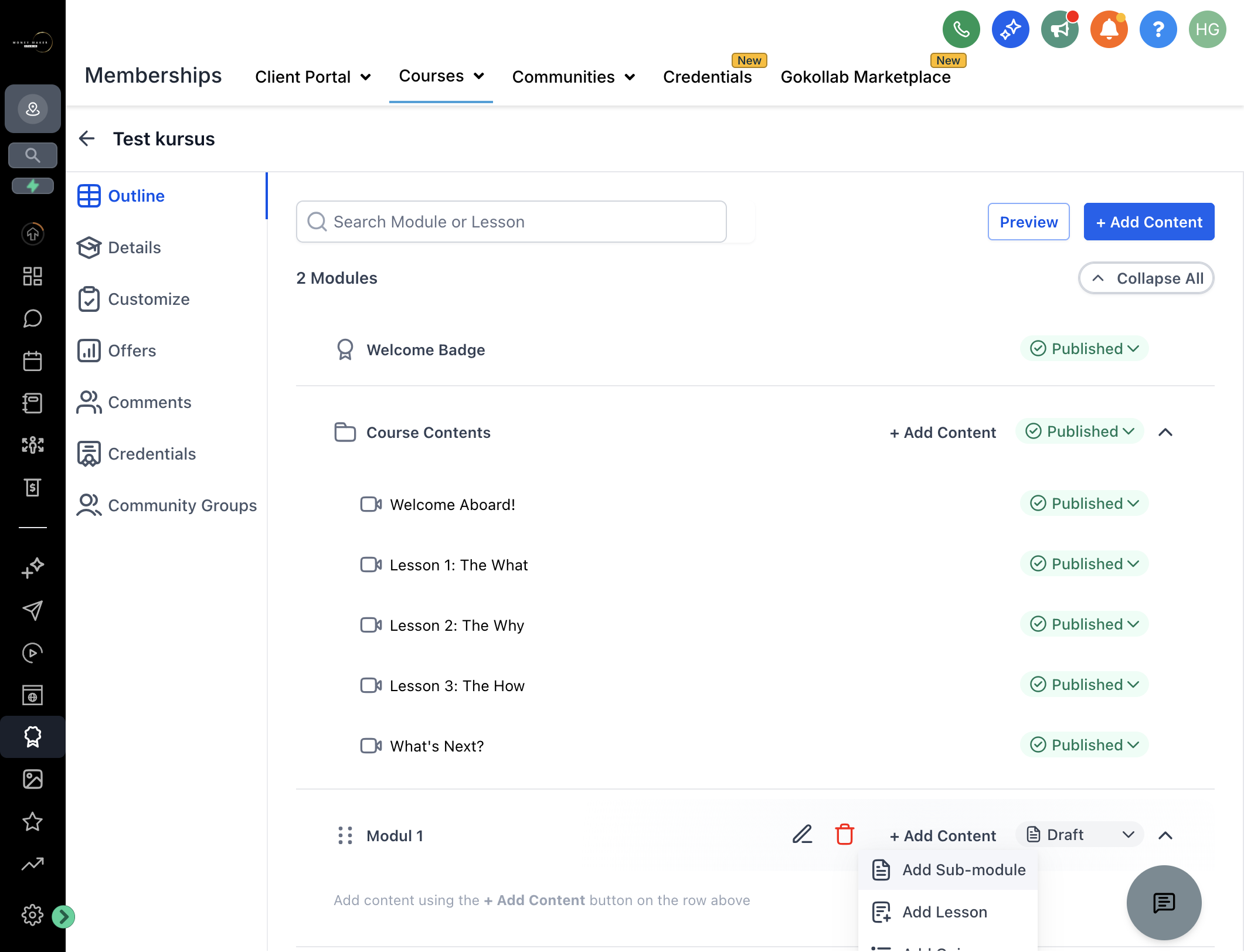Click the Memberships badge icon in the sidebar

pyautogui.click(x=33, y=737)
